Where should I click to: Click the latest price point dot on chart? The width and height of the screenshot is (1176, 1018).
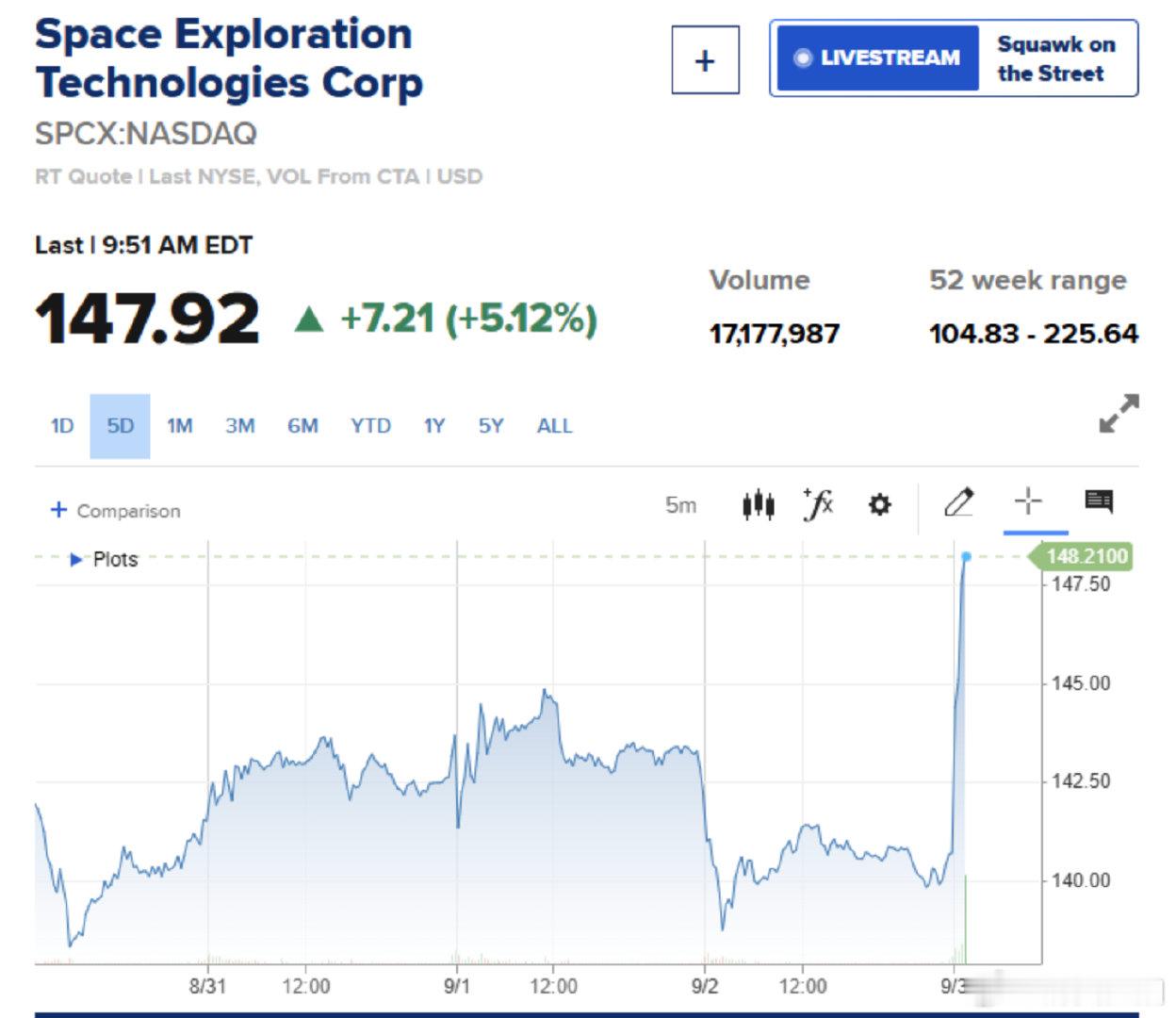point(966,557)
